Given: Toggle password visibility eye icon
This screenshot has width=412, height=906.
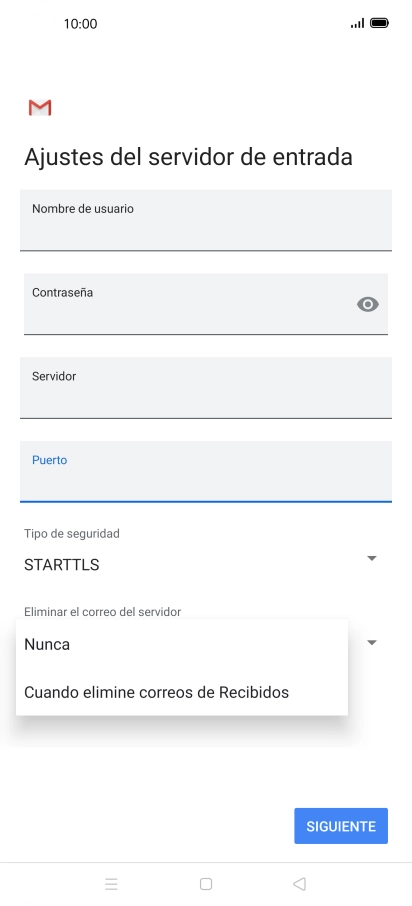Looking at the screenshot, I should [368, 305].
